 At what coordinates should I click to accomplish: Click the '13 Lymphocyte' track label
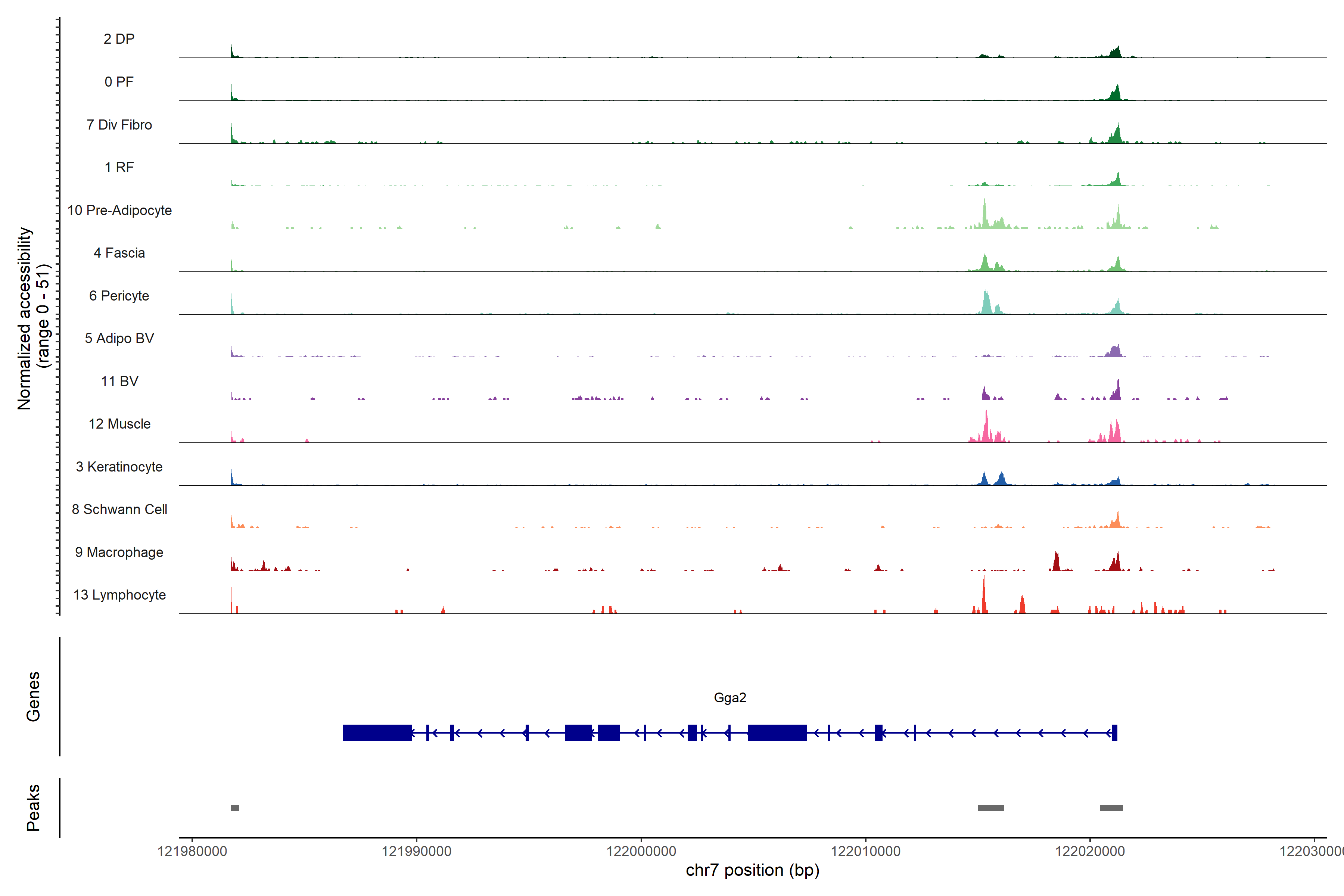pos(119,595)
